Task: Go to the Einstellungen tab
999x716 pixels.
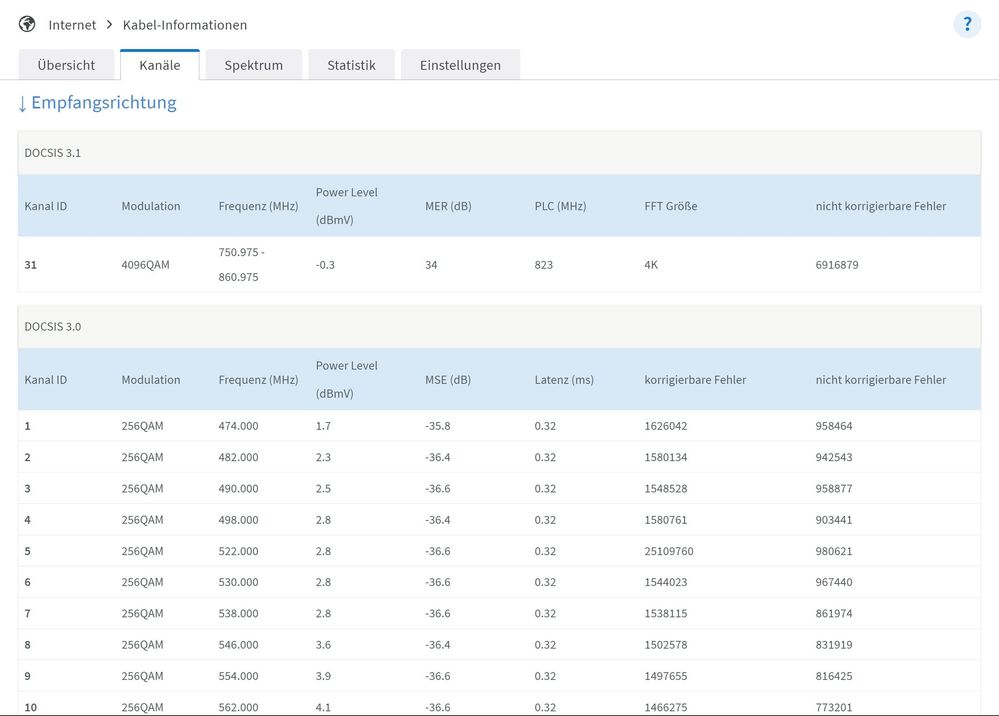Action: click(x=460, y=65)
